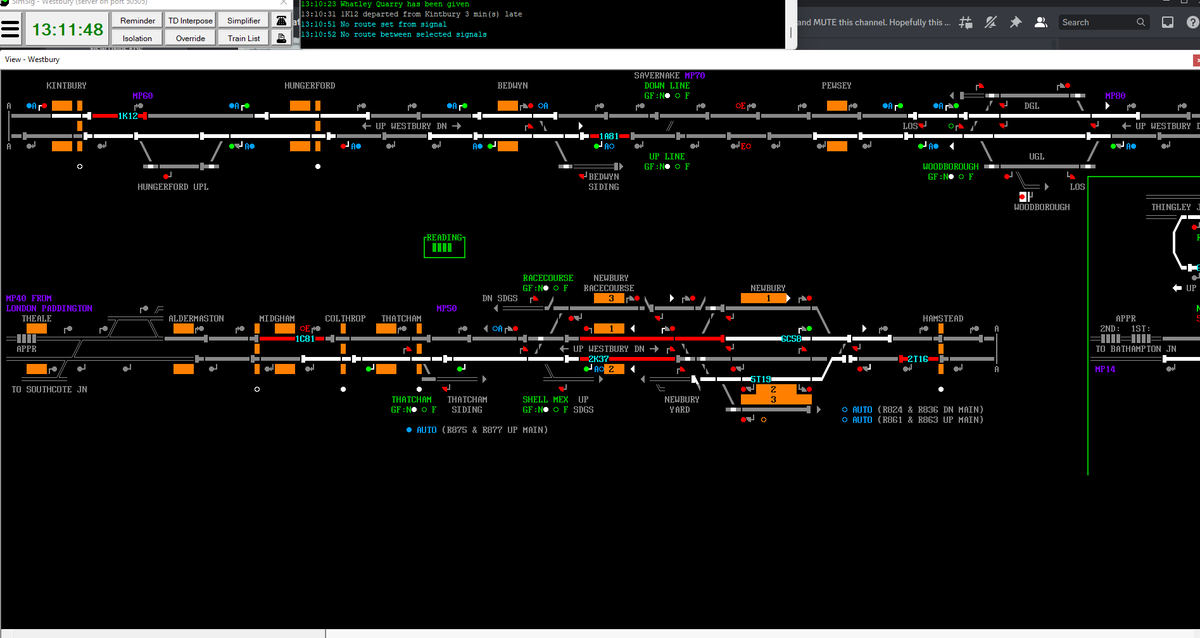Image resolution: width=1200 pixels, height=638 pixels.
Task: Set Thatcham ground frame to F
Action: pos(423,409)
